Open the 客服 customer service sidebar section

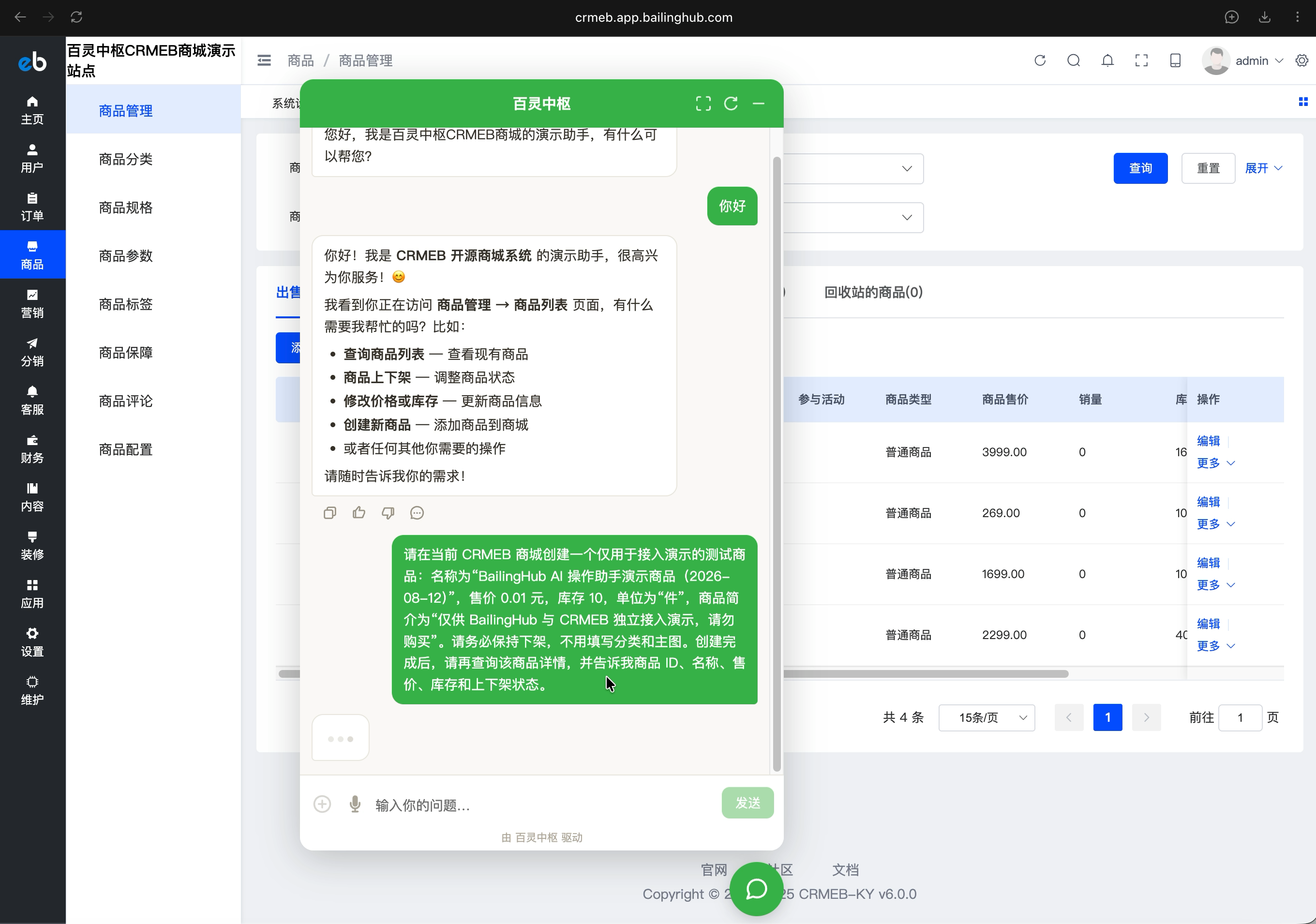pos(32,400)
